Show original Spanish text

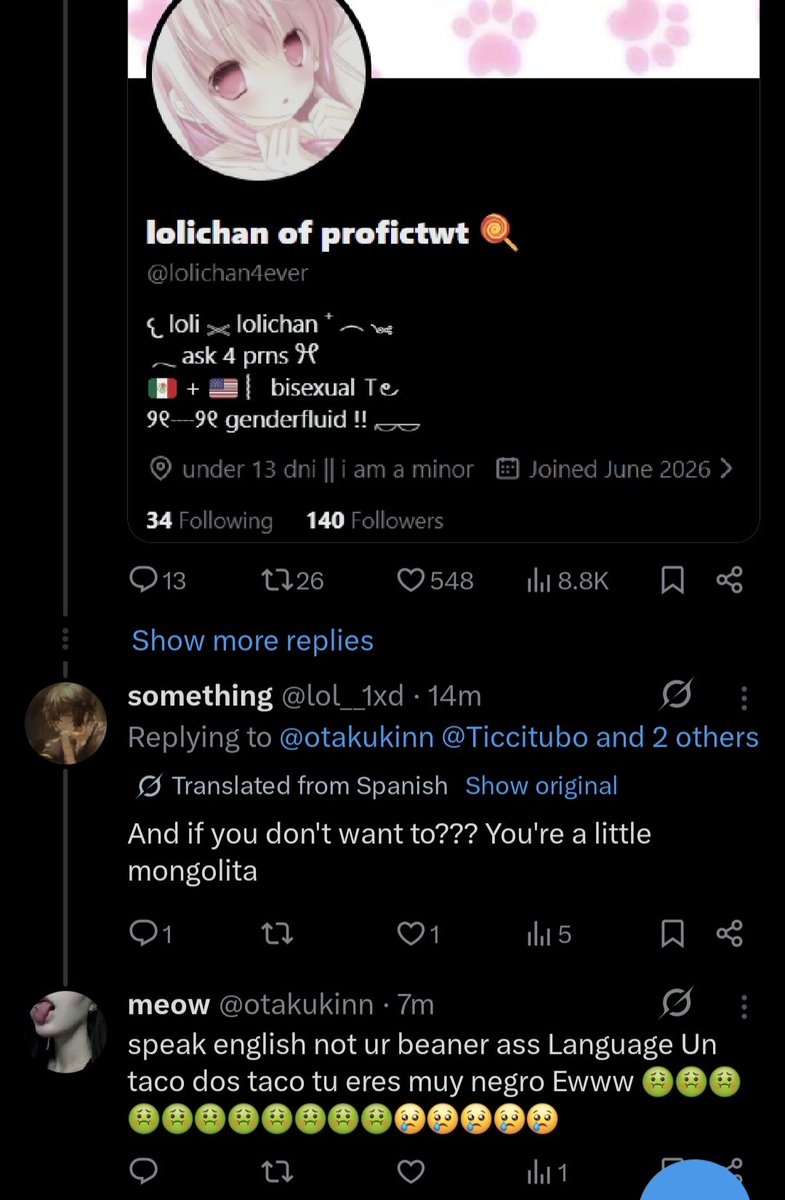tap(541, 786)
